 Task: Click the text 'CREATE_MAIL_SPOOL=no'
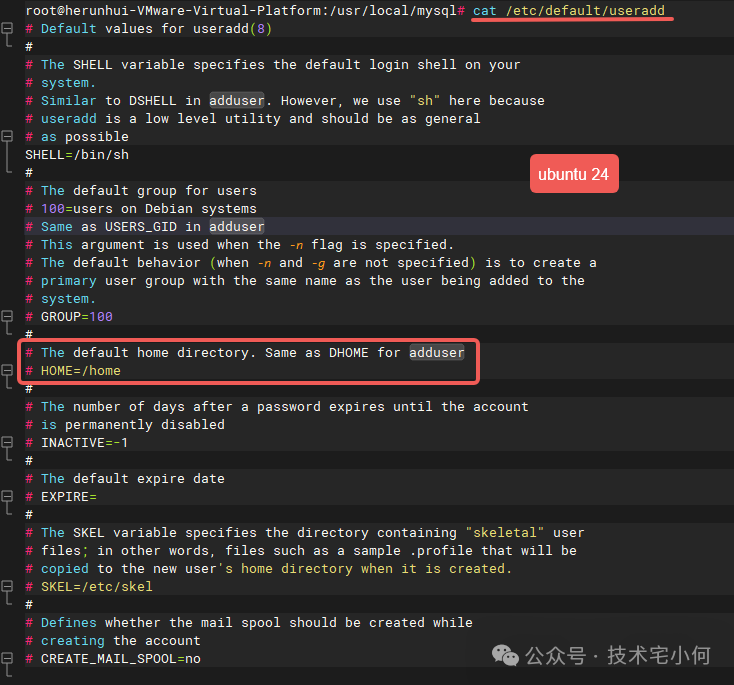pyautogui.click(x=121, y=659)
